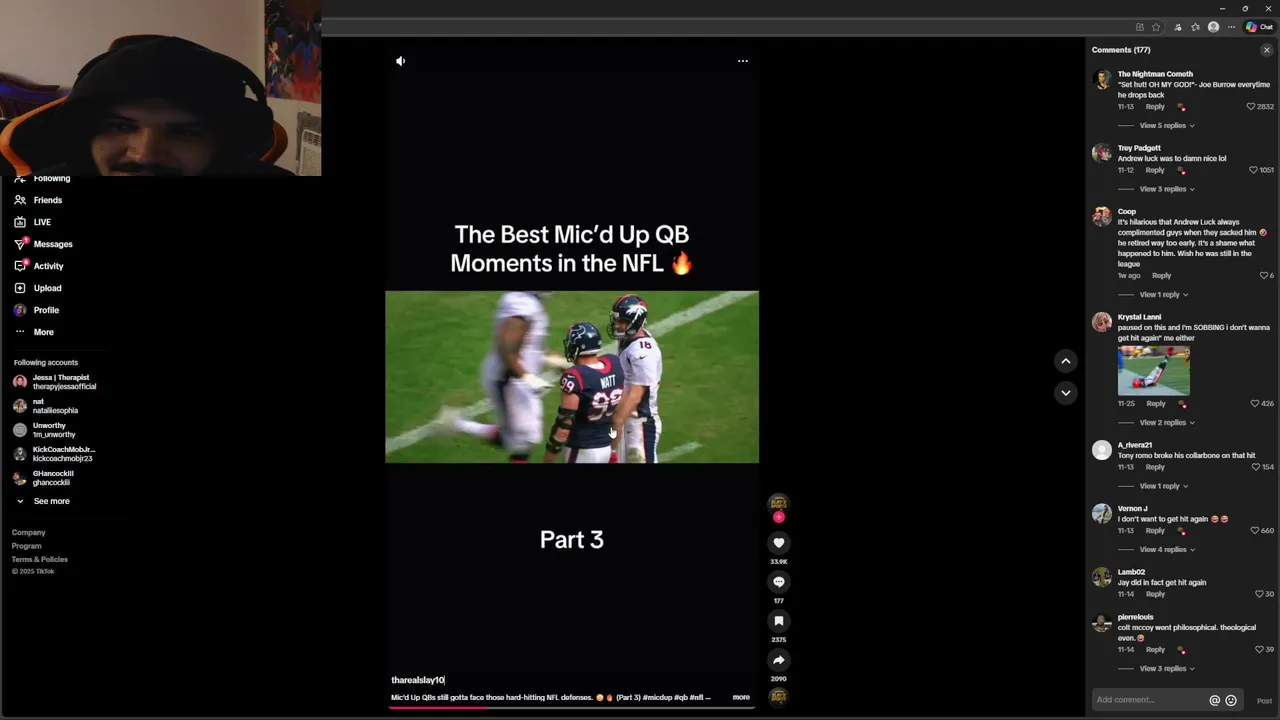Screen dimensions: 1280x720
Task: Like Coop's comment
Action: click(1264, 275)
